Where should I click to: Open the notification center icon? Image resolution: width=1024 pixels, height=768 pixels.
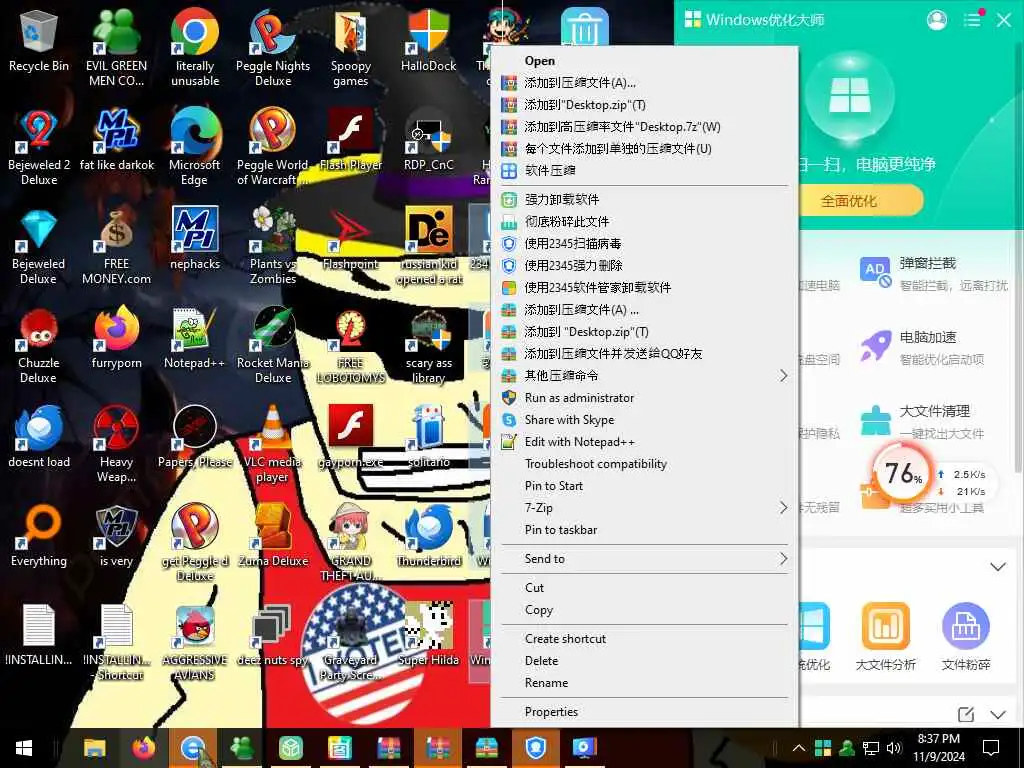[991, 748]
